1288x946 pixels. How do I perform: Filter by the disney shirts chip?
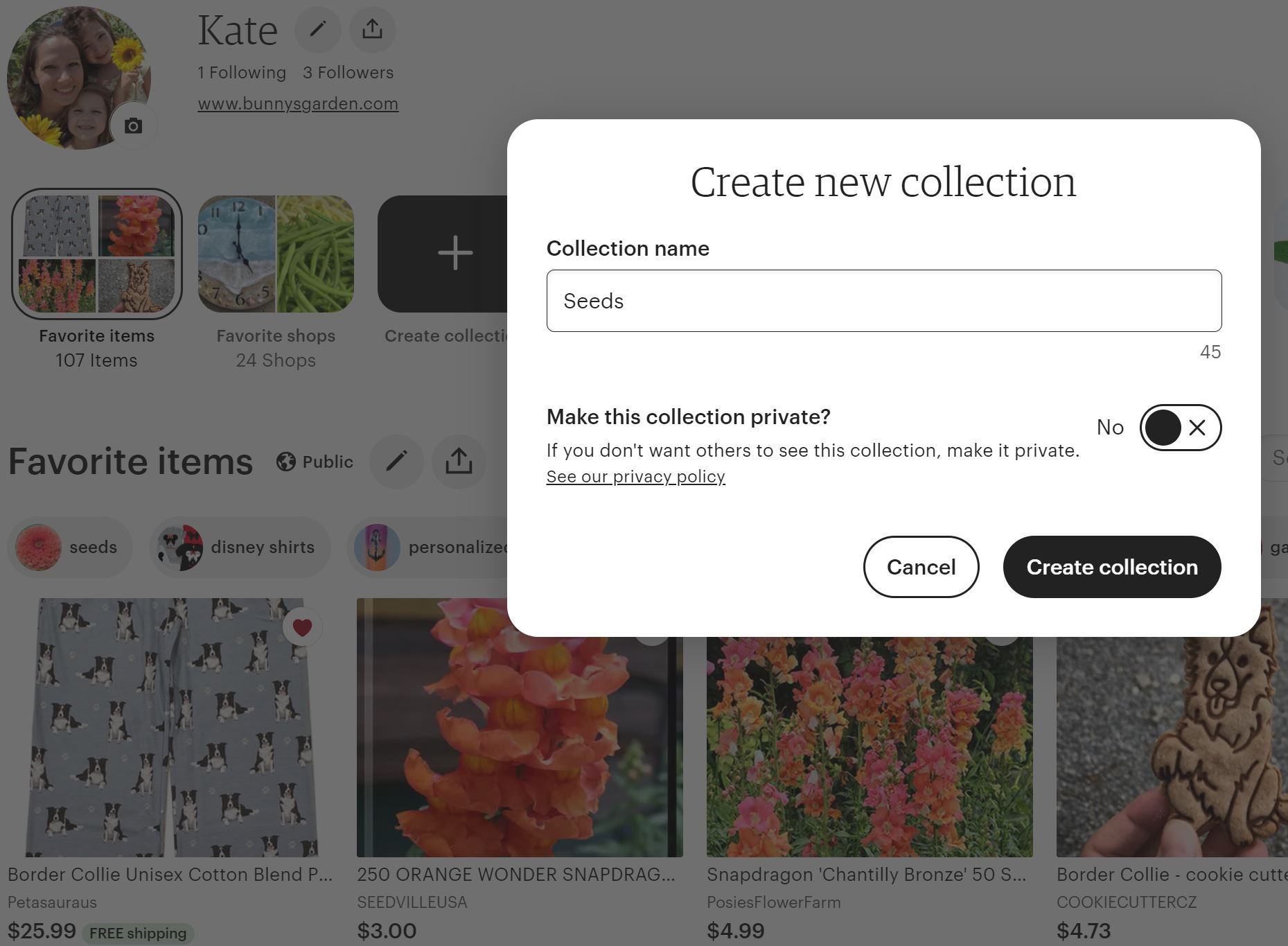click(x=240, y=548)
